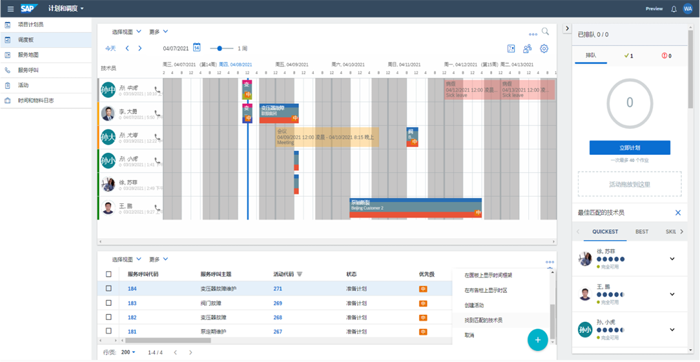Click phone icon in 王, 鹏 row

tap(157, 208)
